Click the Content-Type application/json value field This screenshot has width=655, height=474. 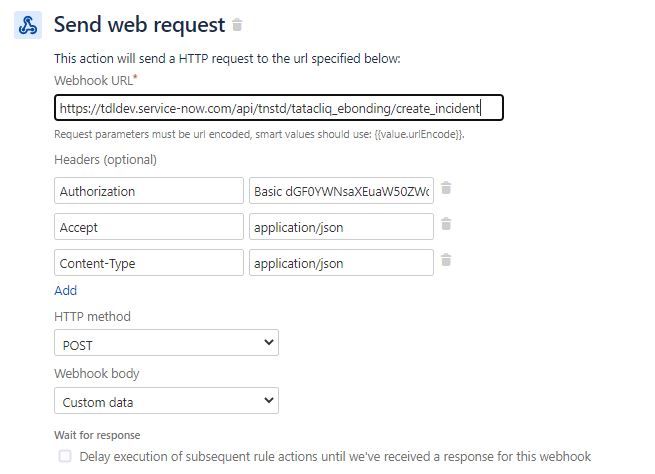[341, 263]
